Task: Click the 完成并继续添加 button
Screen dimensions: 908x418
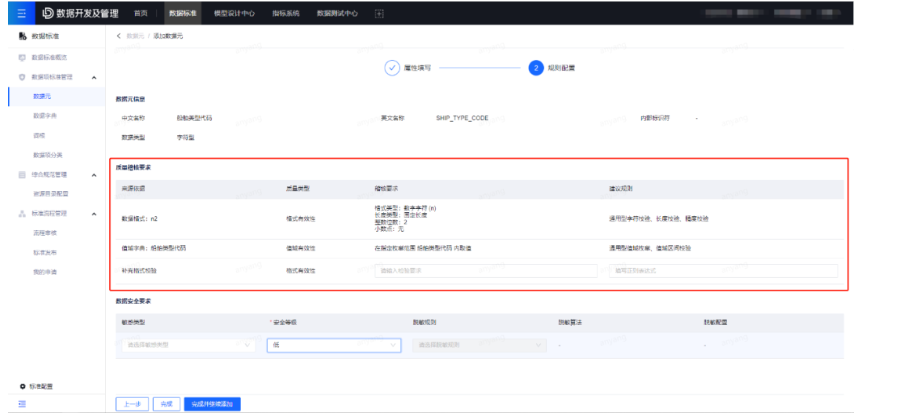Action: (x=212, y=404)
